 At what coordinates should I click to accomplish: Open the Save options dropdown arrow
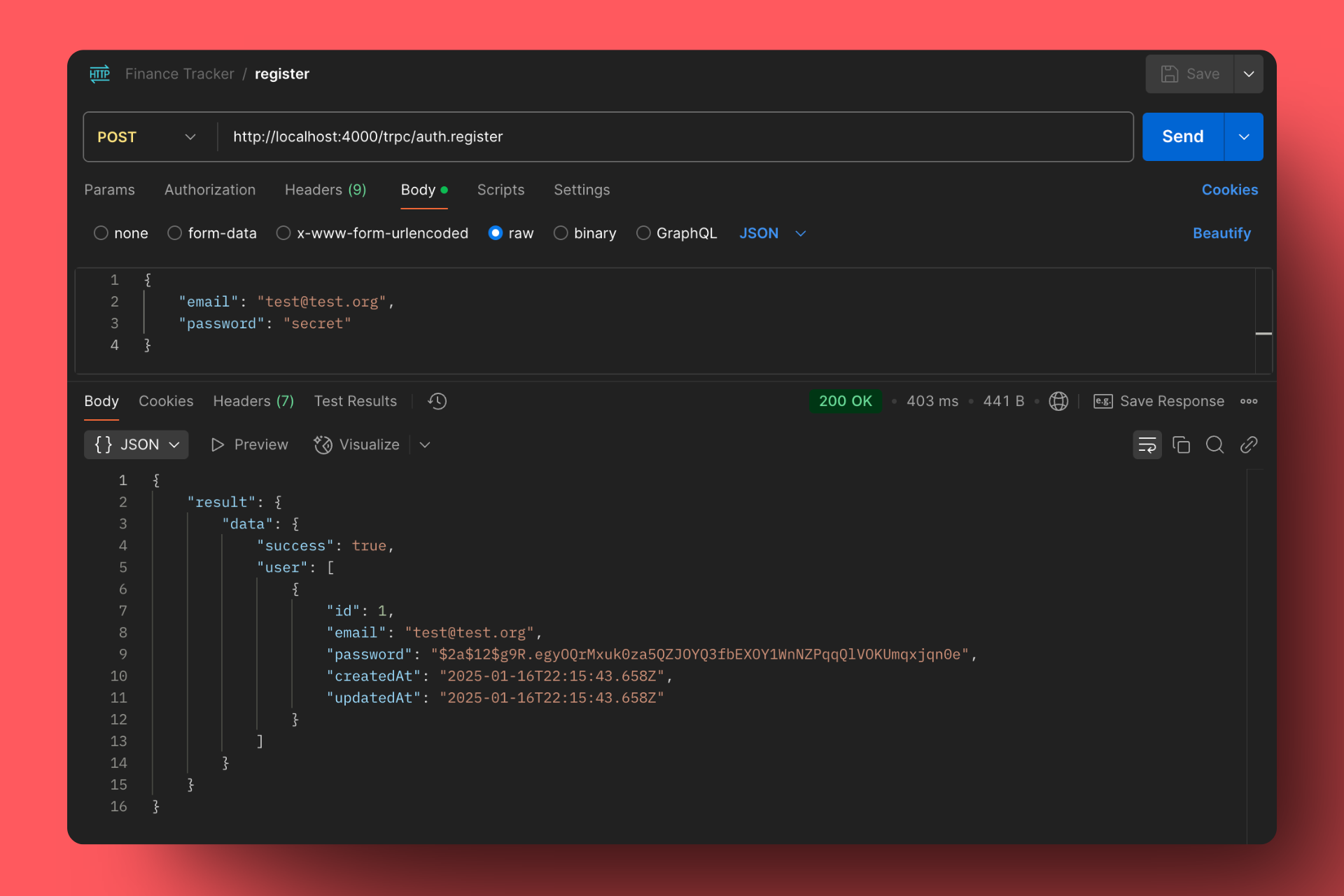click(x=1248, y=73)
